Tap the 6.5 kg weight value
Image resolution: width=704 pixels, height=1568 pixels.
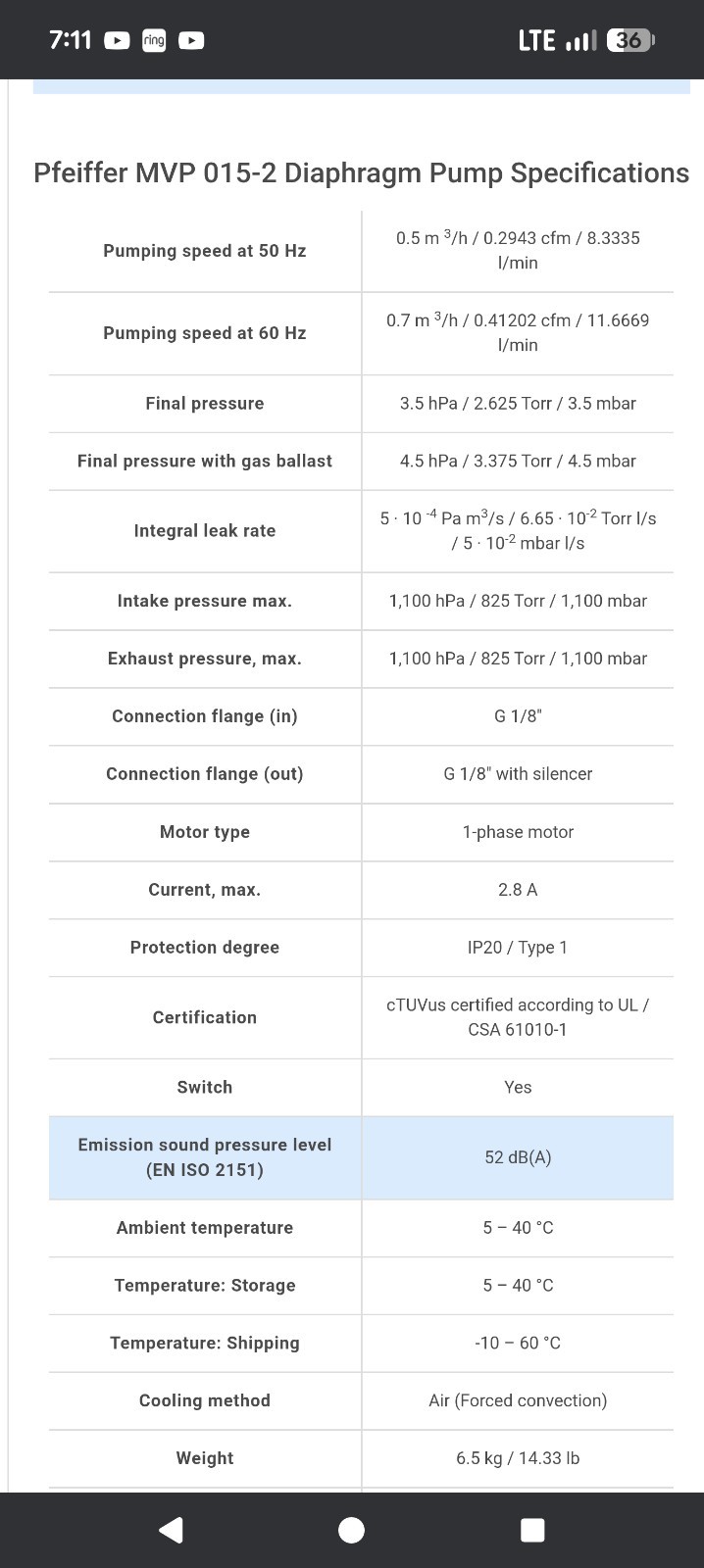pos(518,1458)
